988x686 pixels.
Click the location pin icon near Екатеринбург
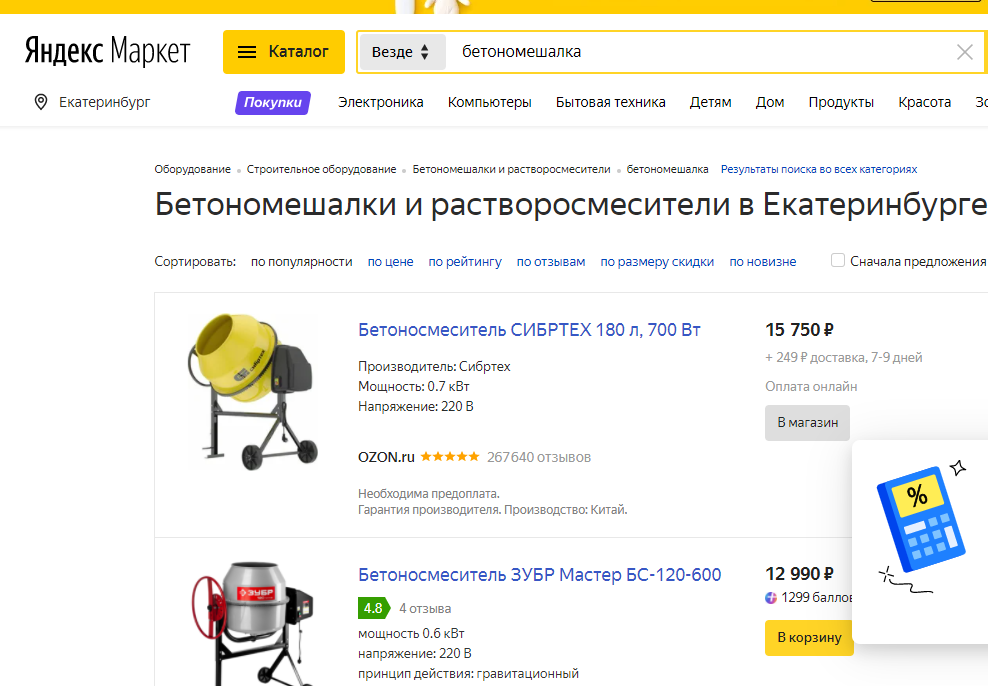pyautogui.click(x=41, y=102)
